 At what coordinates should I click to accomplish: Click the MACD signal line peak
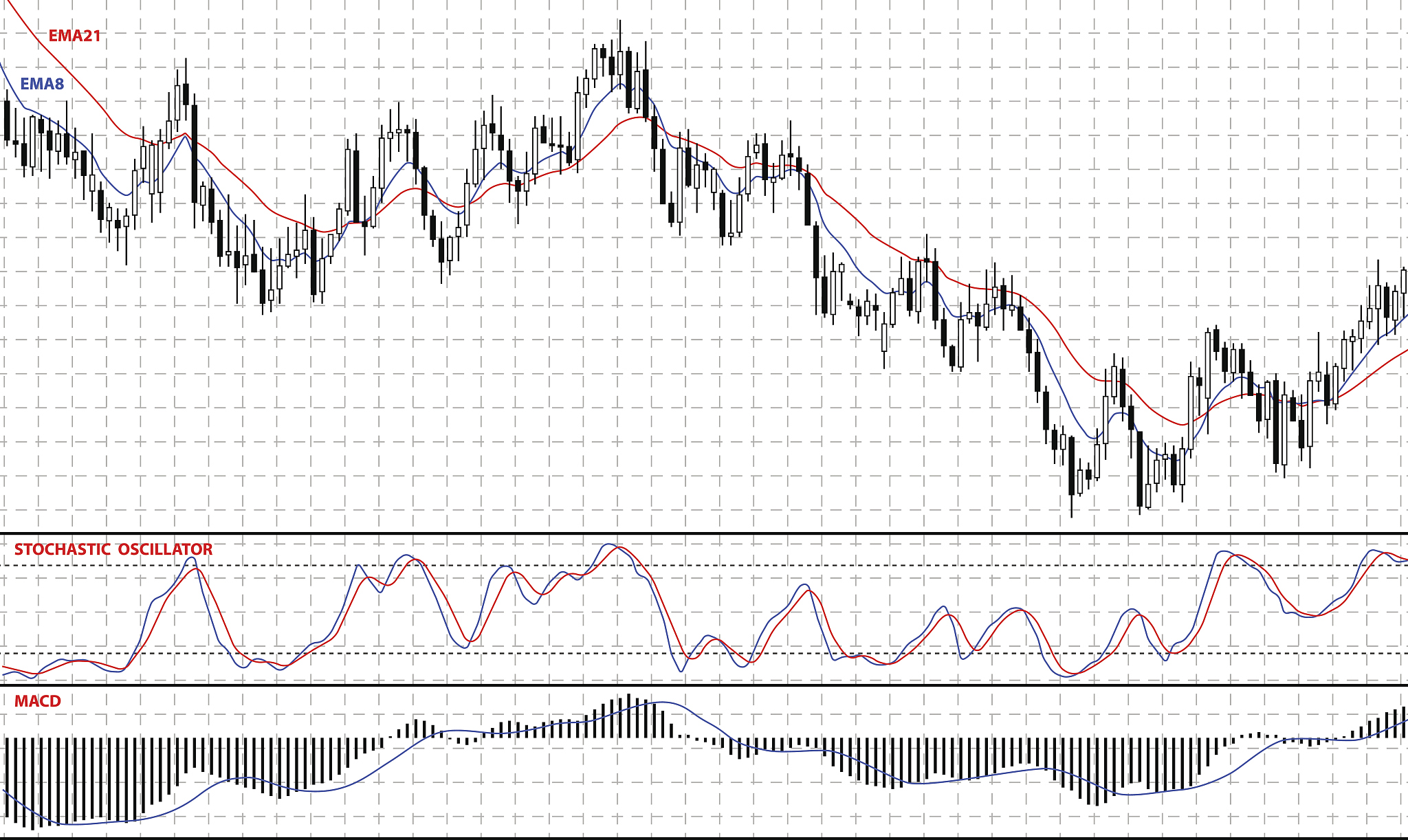(661, 703)
